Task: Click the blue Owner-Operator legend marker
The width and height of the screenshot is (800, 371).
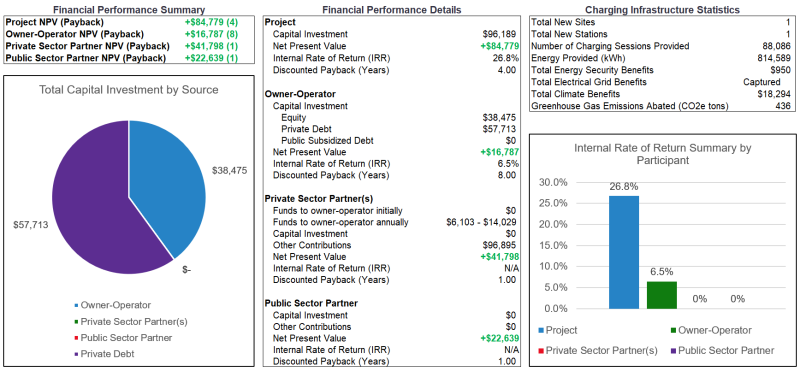Action: (77, 306)
